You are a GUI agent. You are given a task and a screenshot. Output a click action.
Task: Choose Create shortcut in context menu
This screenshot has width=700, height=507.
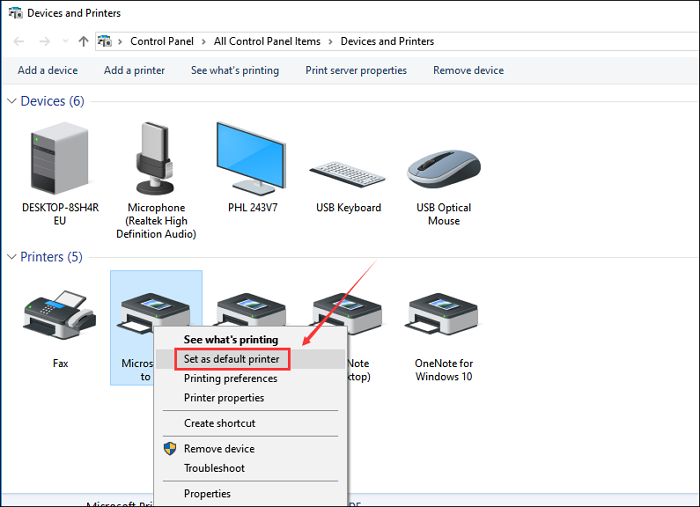pos(220,423)
